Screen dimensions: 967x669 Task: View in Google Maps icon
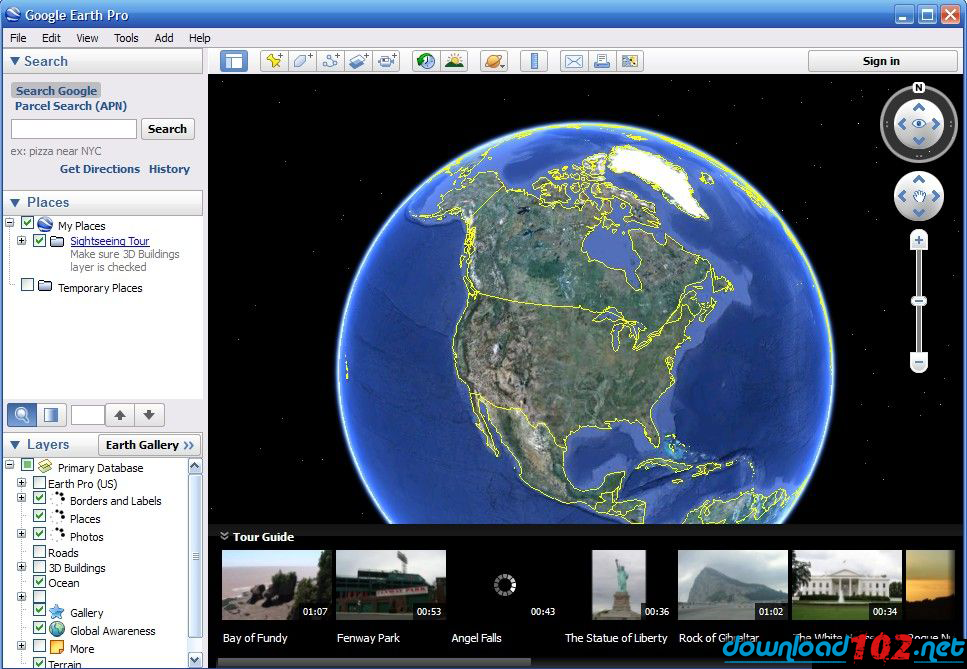tap(630, 61)
